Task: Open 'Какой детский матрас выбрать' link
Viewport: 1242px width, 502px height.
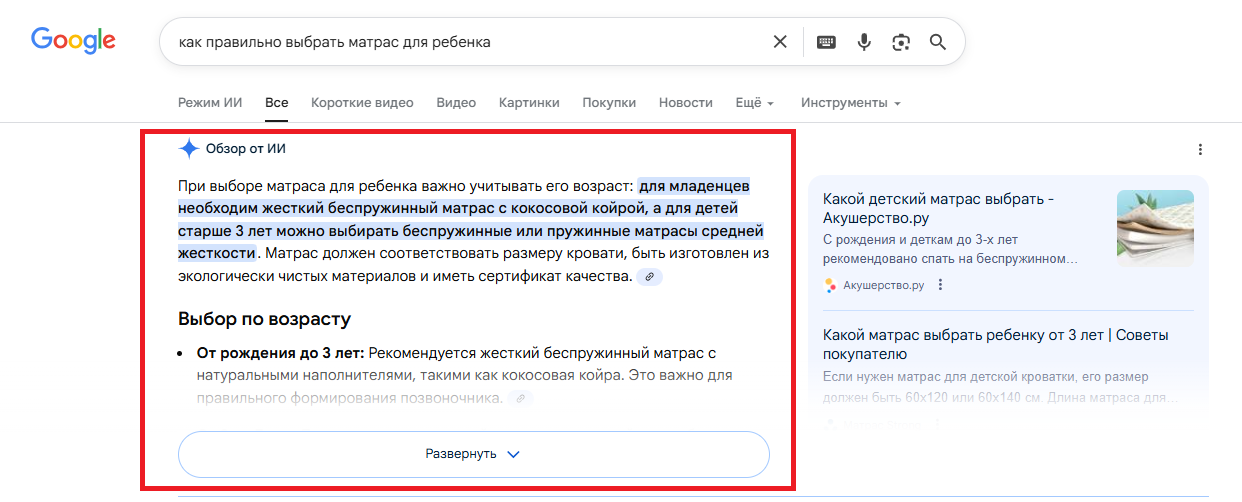Action: 938,208
